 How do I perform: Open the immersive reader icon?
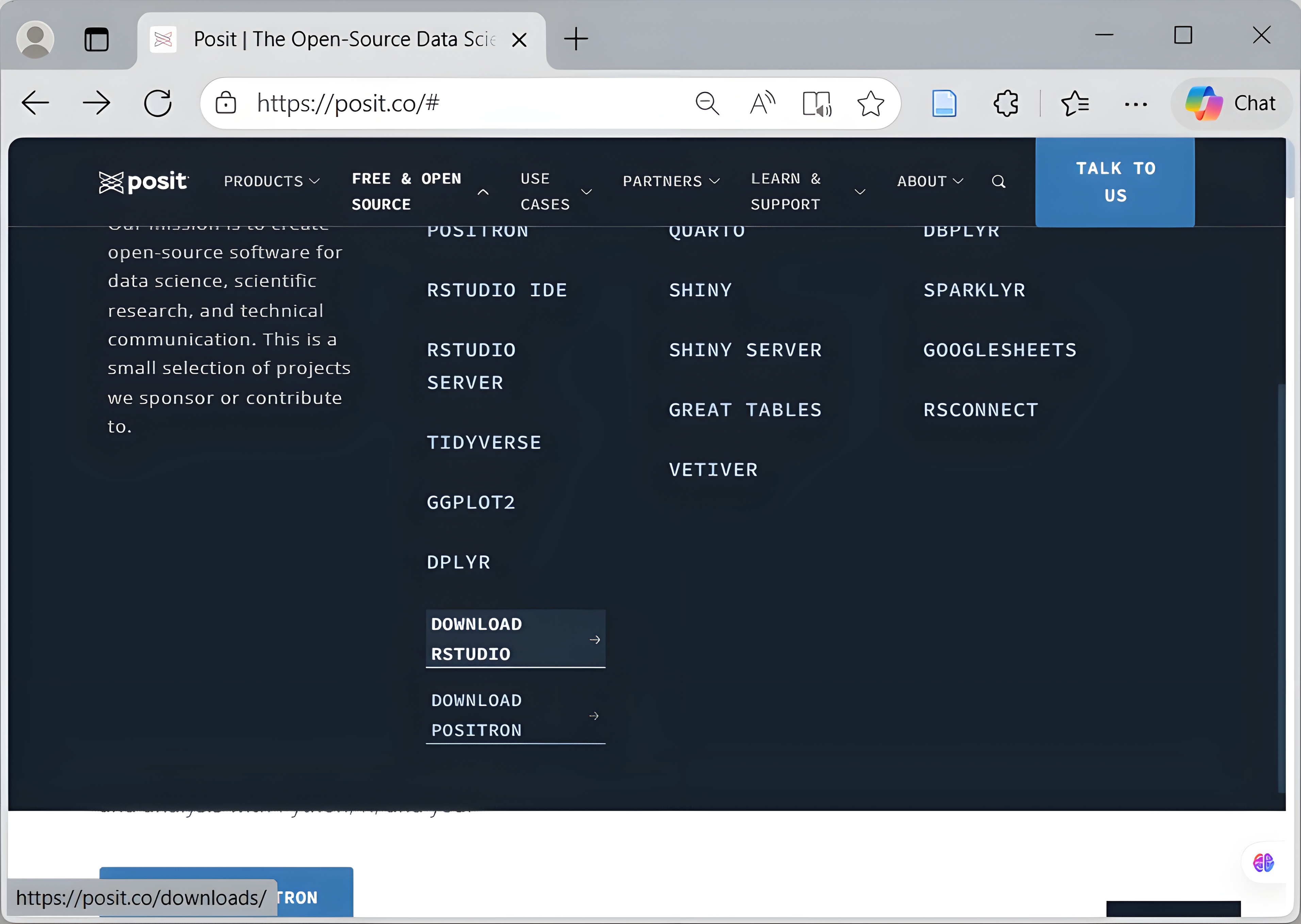point(817,103)
